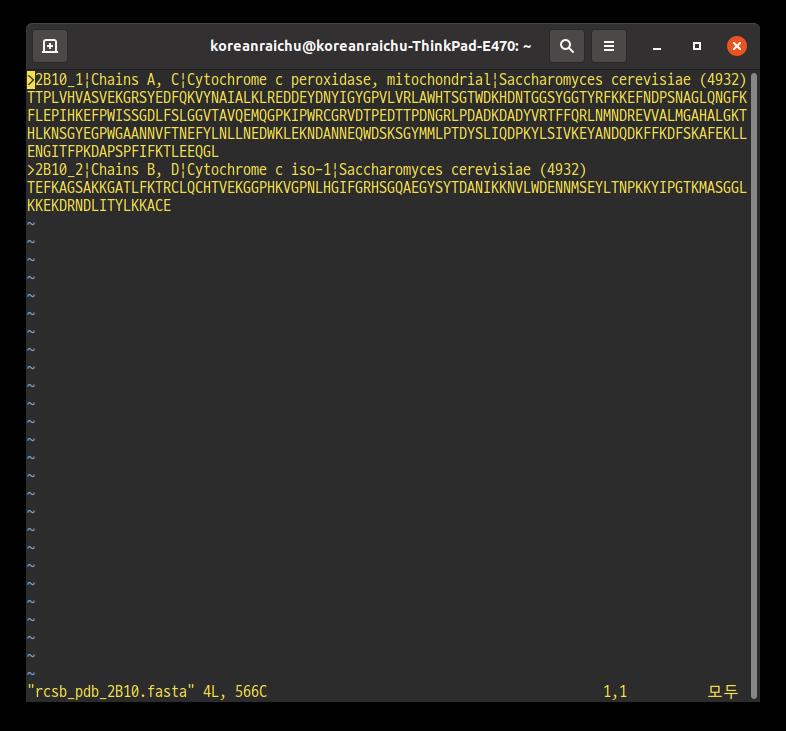Image resolution: width=786 pixels, height=731 pixels.
Task: Click the sequence line starting with TTPLVHVASVEKGRSYEDF
Action: (x=386, y=98)
